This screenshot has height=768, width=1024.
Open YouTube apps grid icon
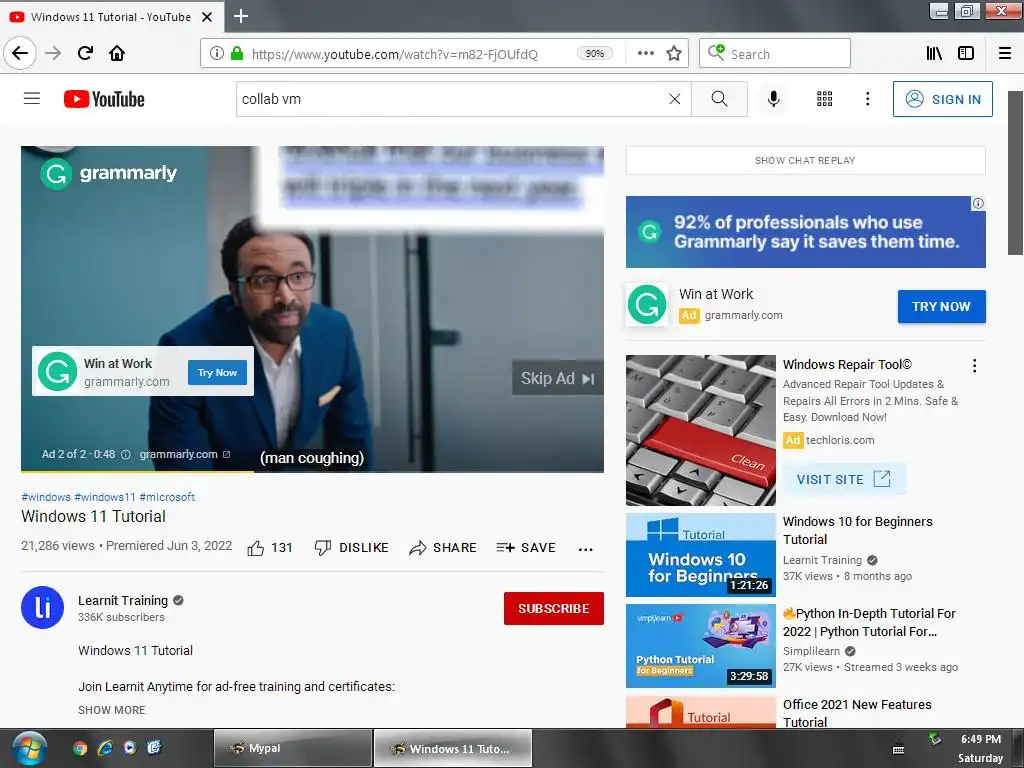[825, 99]
